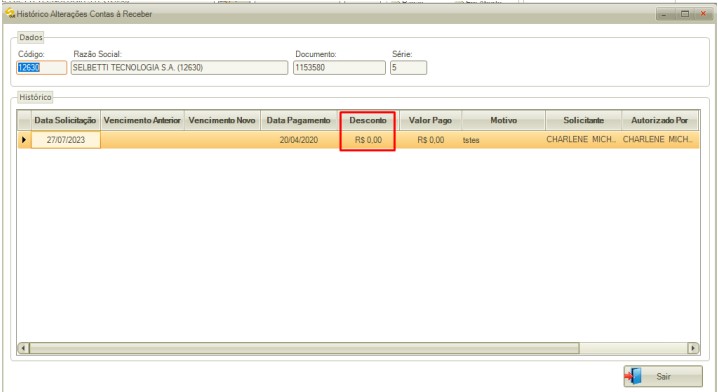Minimize the Histórico Alterações window

pos(664,14)
